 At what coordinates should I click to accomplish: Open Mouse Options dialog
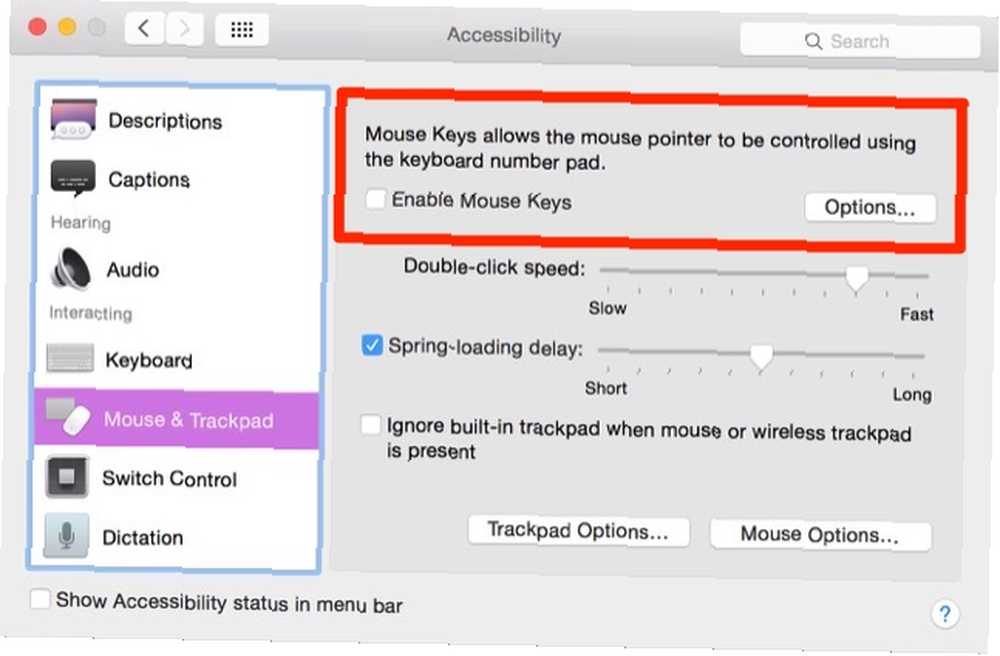[820, 534]
